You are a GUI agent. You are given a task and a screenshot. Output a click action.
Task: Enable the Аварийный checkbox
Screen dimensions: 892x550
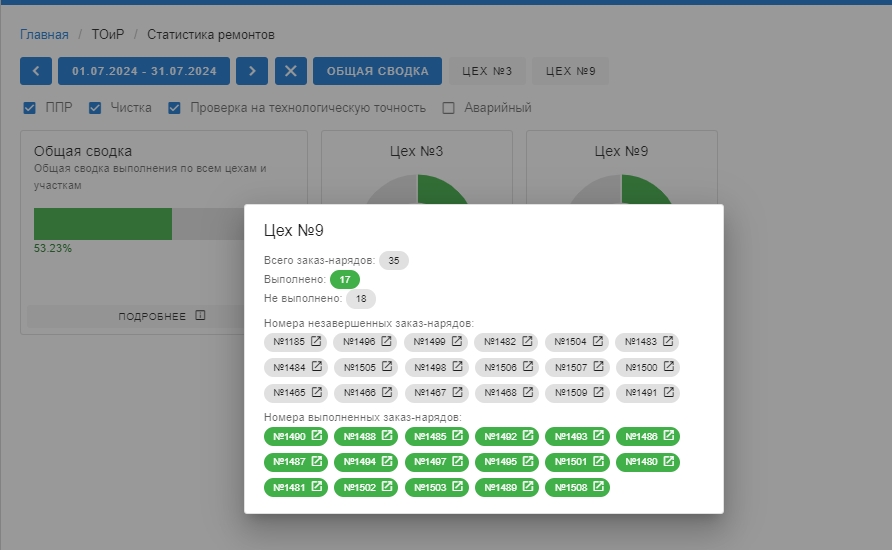pyautogui.click(x=449, y=108)
